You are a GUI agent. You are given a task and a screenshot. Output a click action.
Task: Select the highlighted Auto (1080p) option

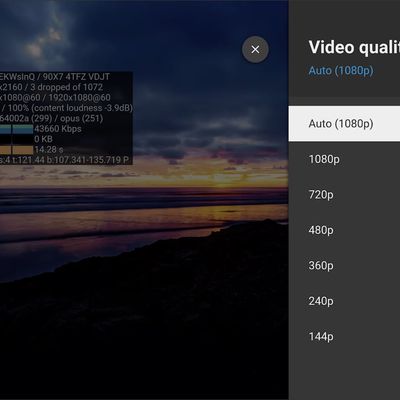tap(344, 124)
